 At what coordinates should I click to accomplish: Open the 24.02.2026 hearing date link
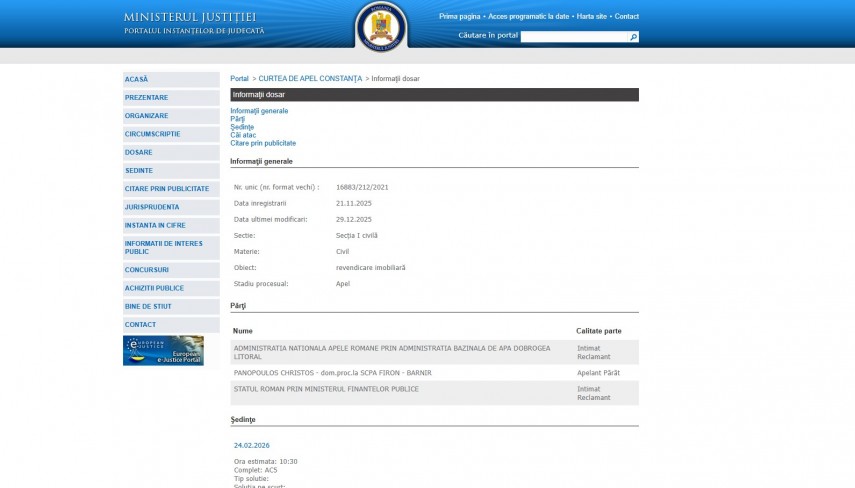[251, 445]
